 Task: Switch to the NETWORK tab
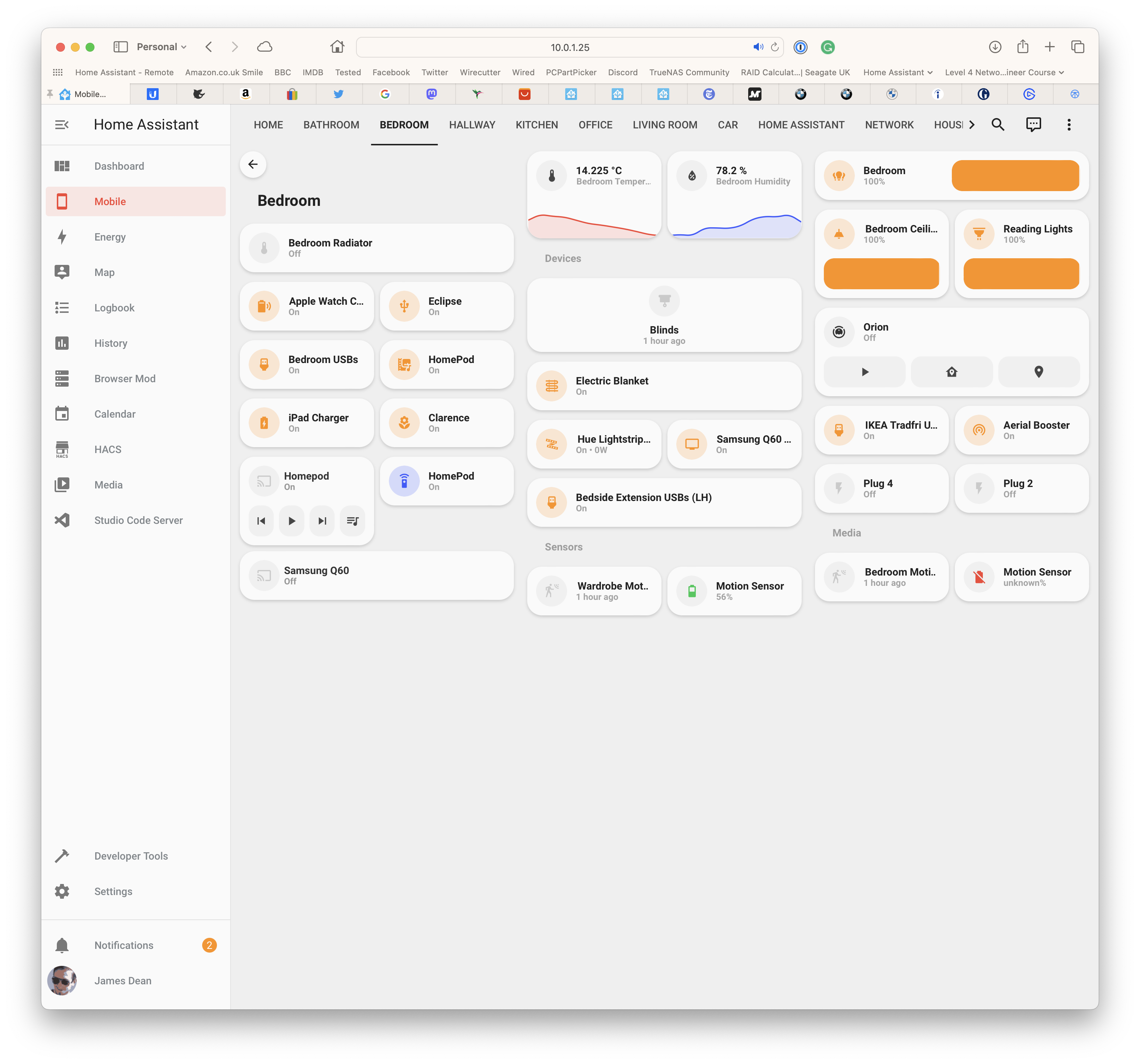pyautogui.click(x=889, y=124)
